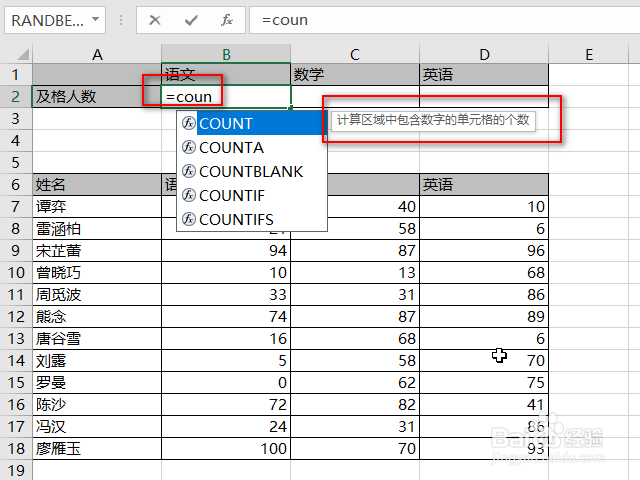
Task: Click the 英语 header cell in row 6
Action: pos(484,184)
